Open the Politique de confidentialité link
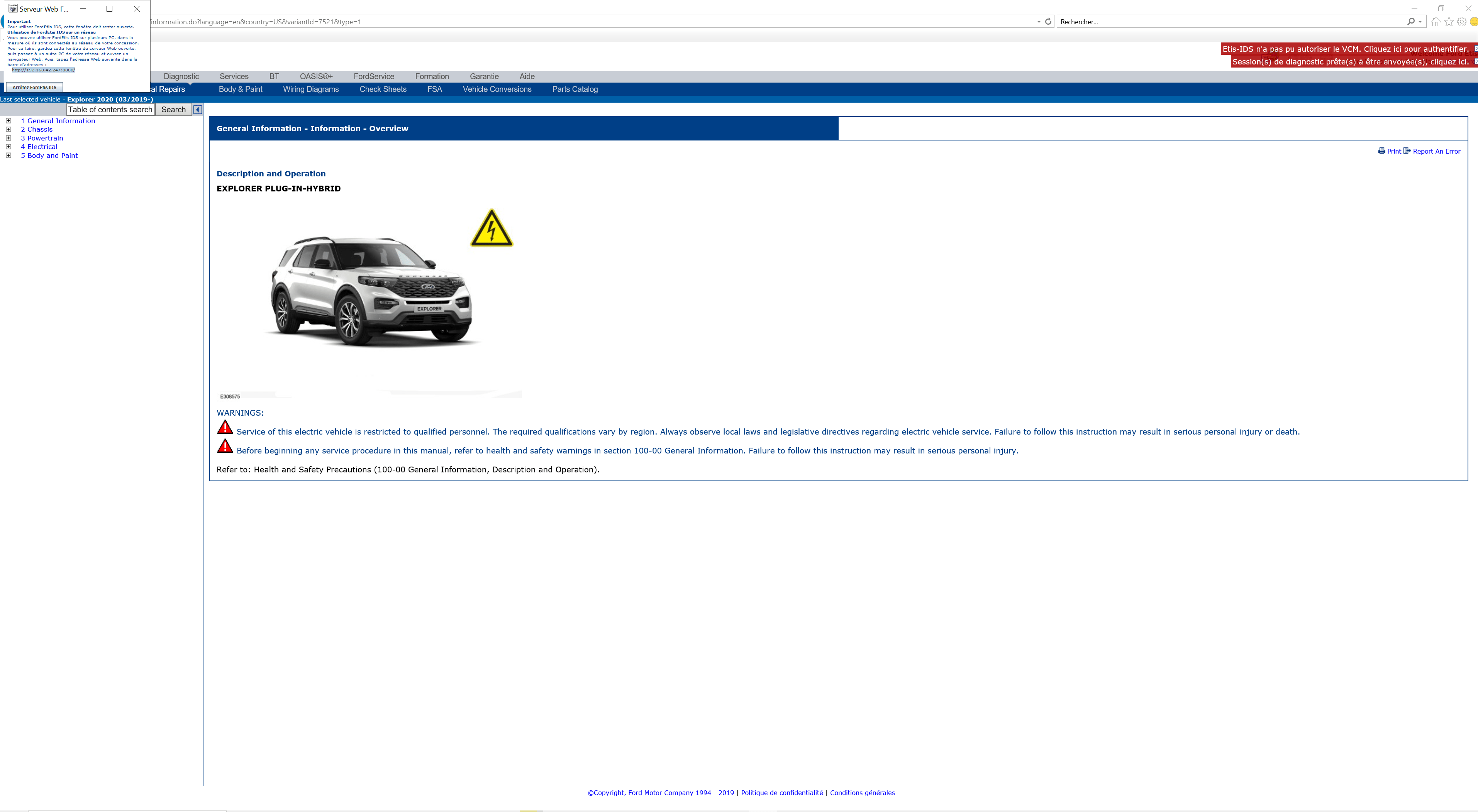The image size is (1478, 812). point(781,792)
